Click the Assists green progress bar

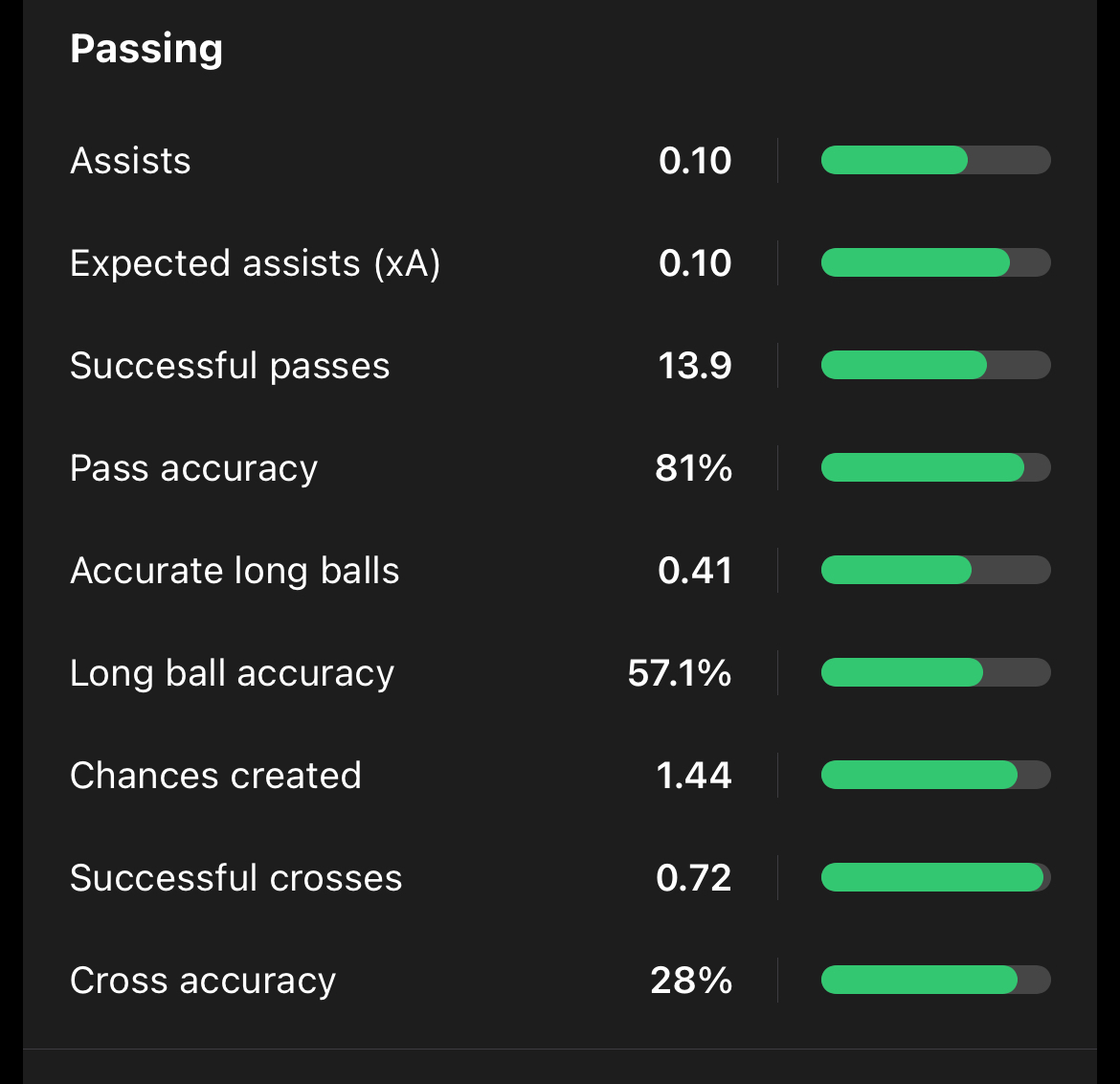tap(935, 161)
